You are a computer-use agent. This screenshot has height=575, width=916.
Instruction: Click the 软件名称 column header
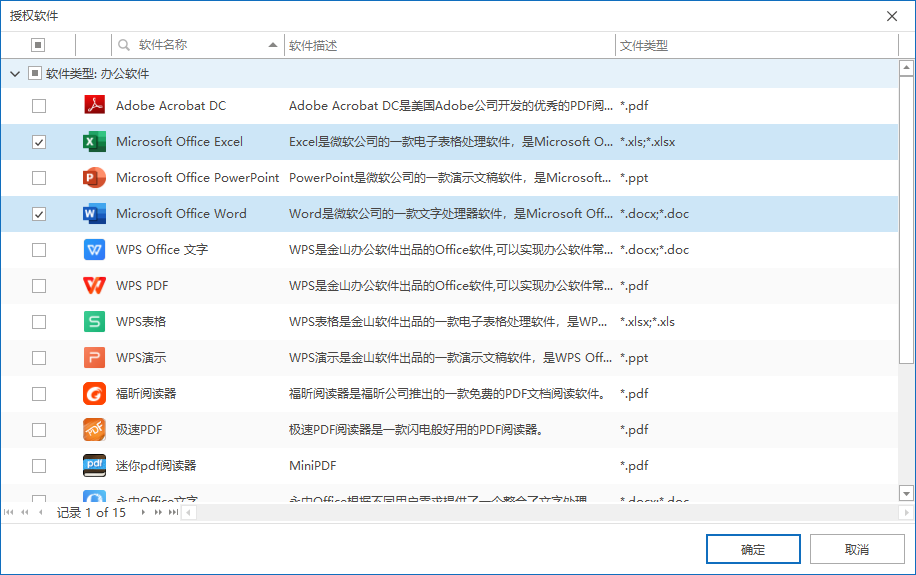(x=197, y=45)
